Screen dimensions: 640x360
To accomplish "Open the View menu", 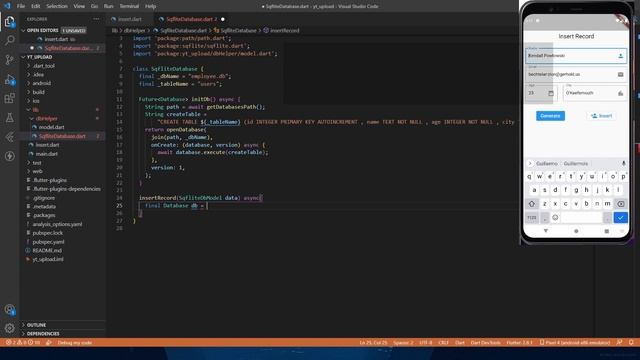I will pos(79,6).
